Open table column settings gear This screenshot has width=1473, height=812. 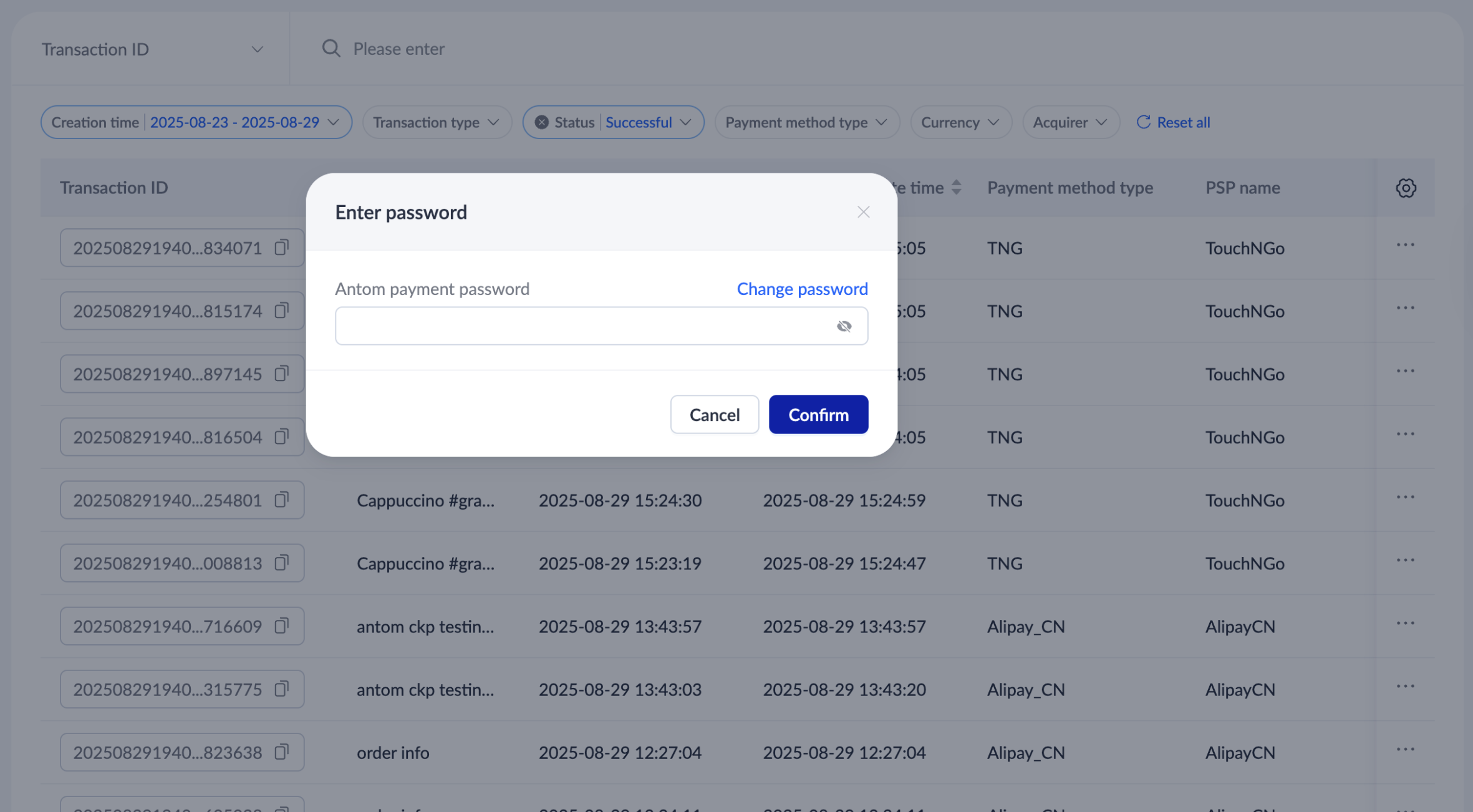1406,188
